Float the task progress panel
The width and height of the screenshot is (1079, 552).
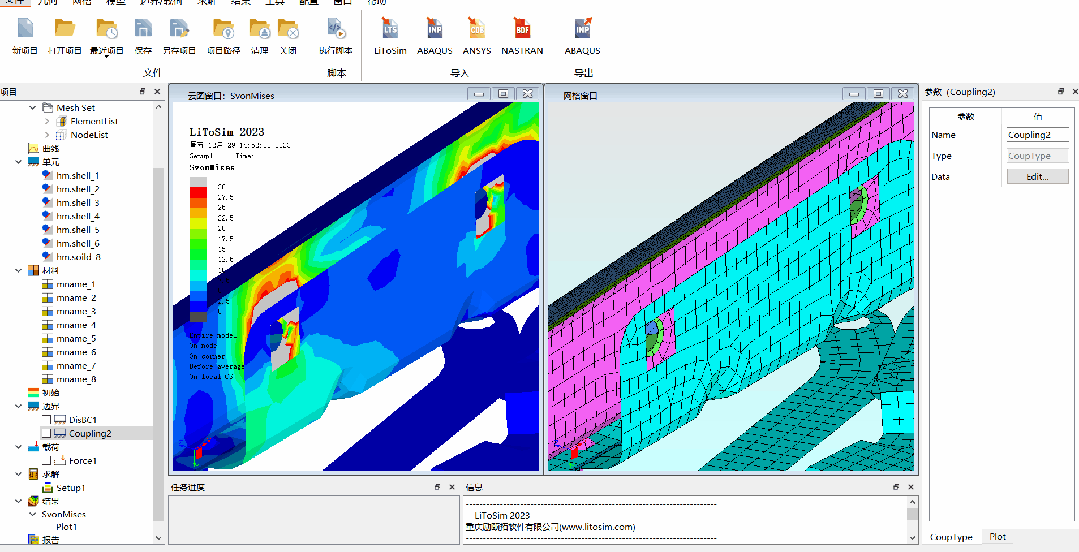coord(437,487)
